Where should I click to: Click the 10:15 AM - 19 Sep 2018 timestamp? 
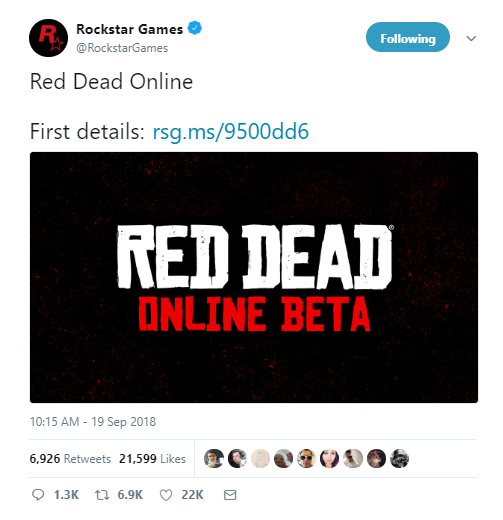93,422
